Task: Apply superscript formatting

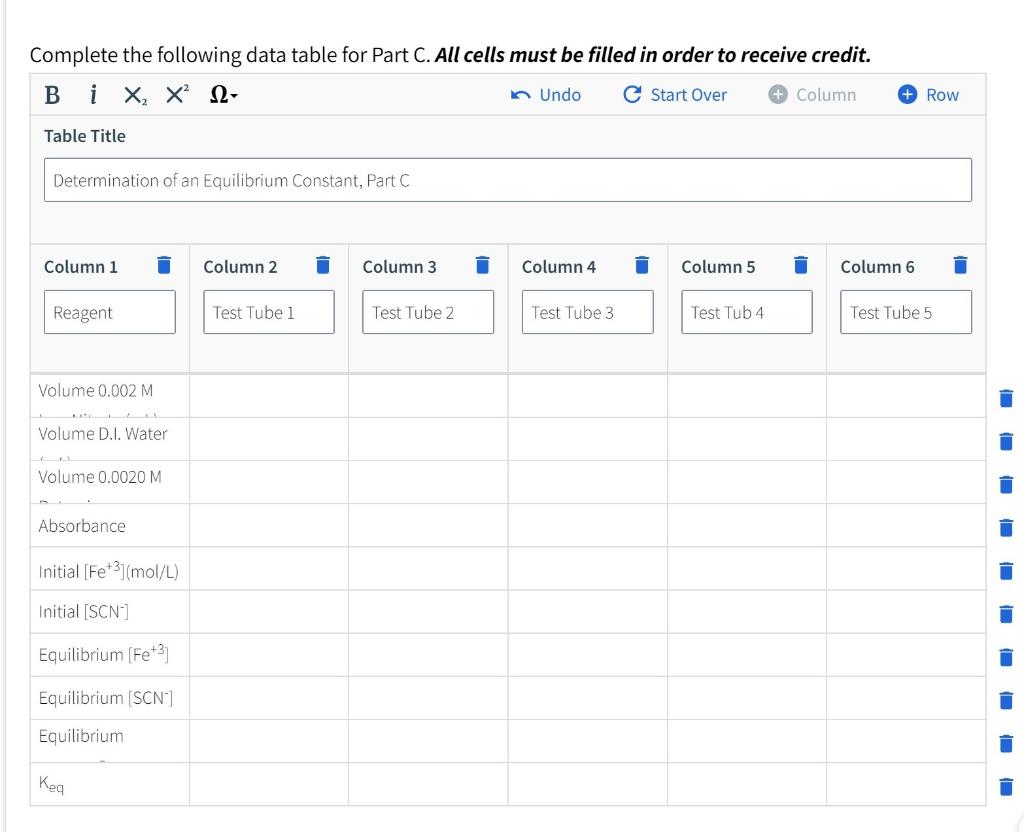Action: click(x=177, y=95)
